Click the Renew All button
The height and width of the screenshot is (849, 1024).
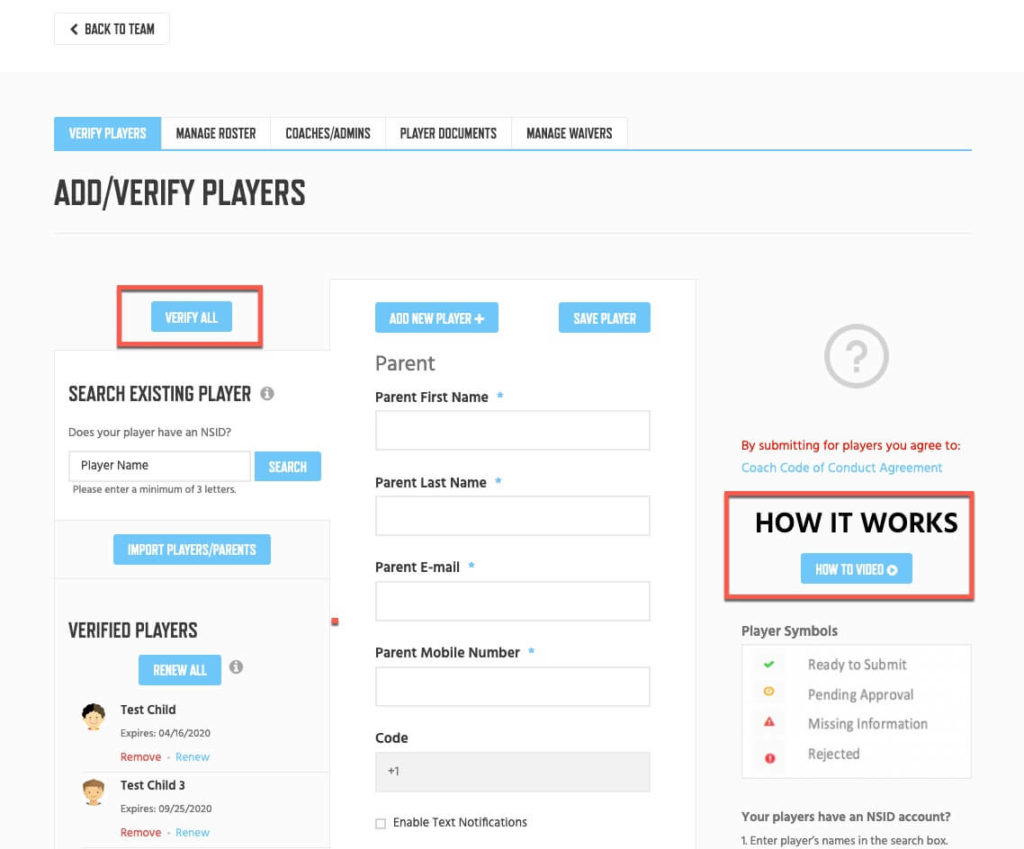tap(180, 670)
